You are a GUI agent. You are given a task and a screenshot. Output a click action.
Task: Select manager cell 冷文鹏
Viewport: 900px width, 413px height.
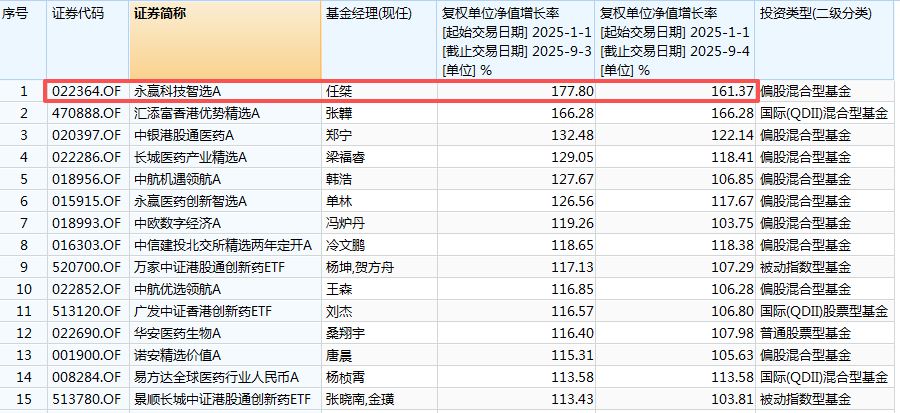(x=344, y=246)
